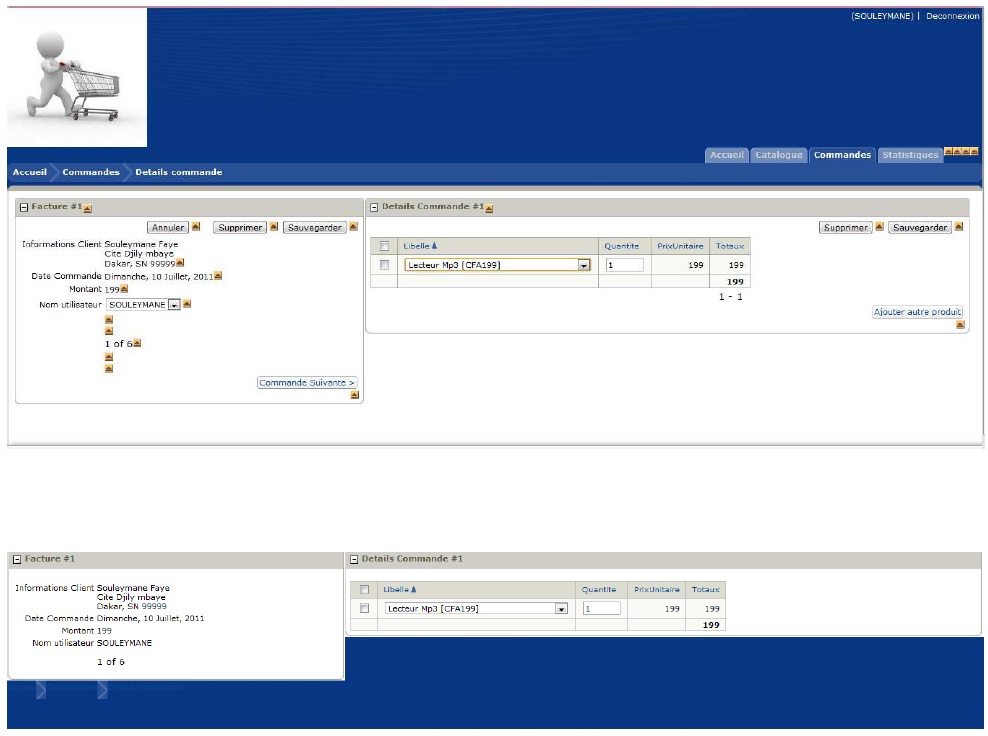
Task: Click edit icon next to "1 of 6" in upper panel
Action: click(137, 343)
